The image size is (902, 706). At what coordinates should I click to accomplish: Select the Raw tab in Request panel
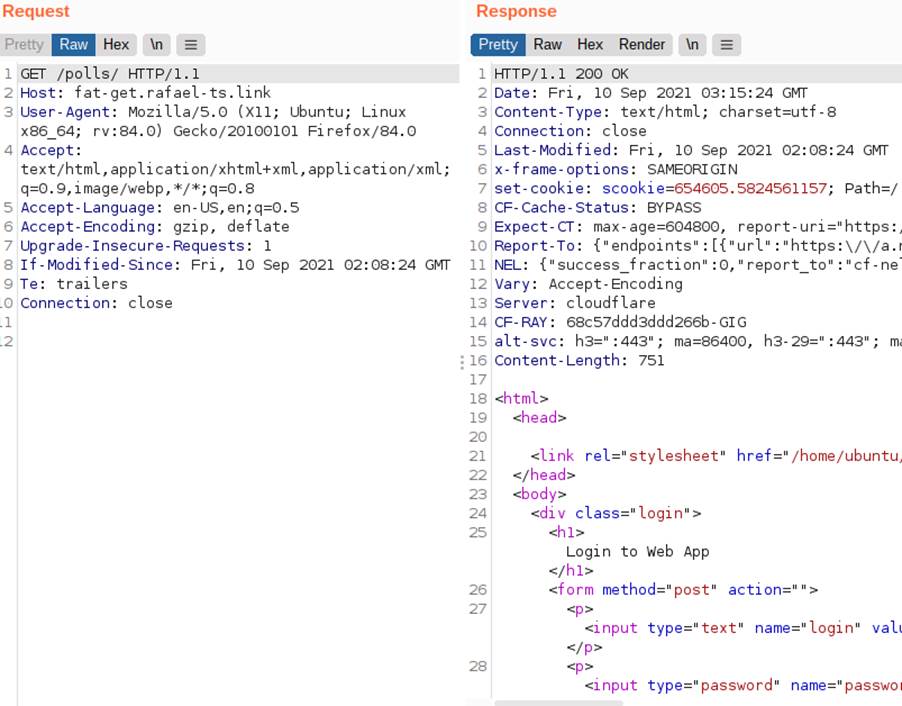point(74,45)
